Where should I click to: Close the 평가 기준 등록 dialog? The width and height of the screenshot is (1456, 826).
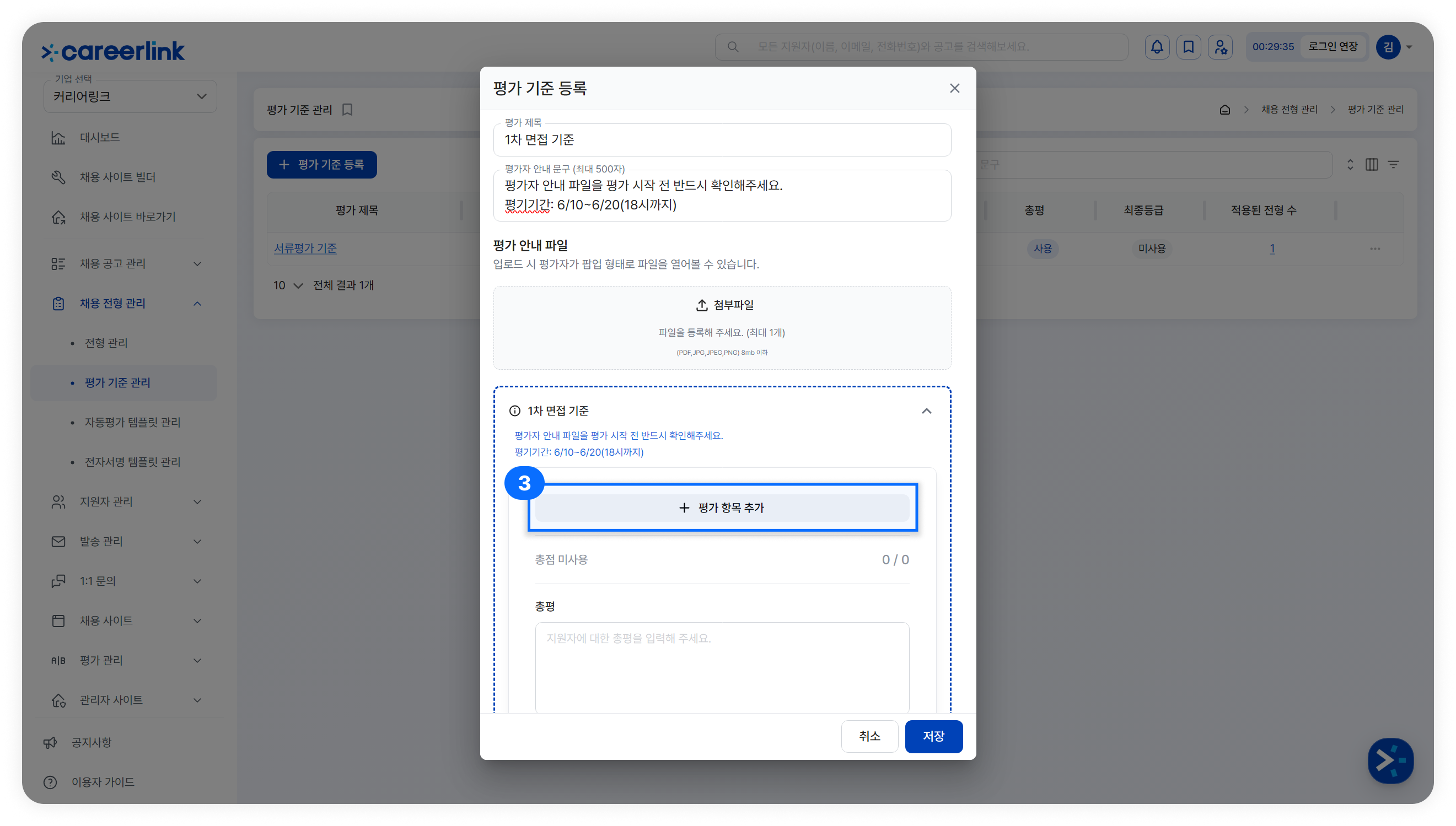point(955,89)
